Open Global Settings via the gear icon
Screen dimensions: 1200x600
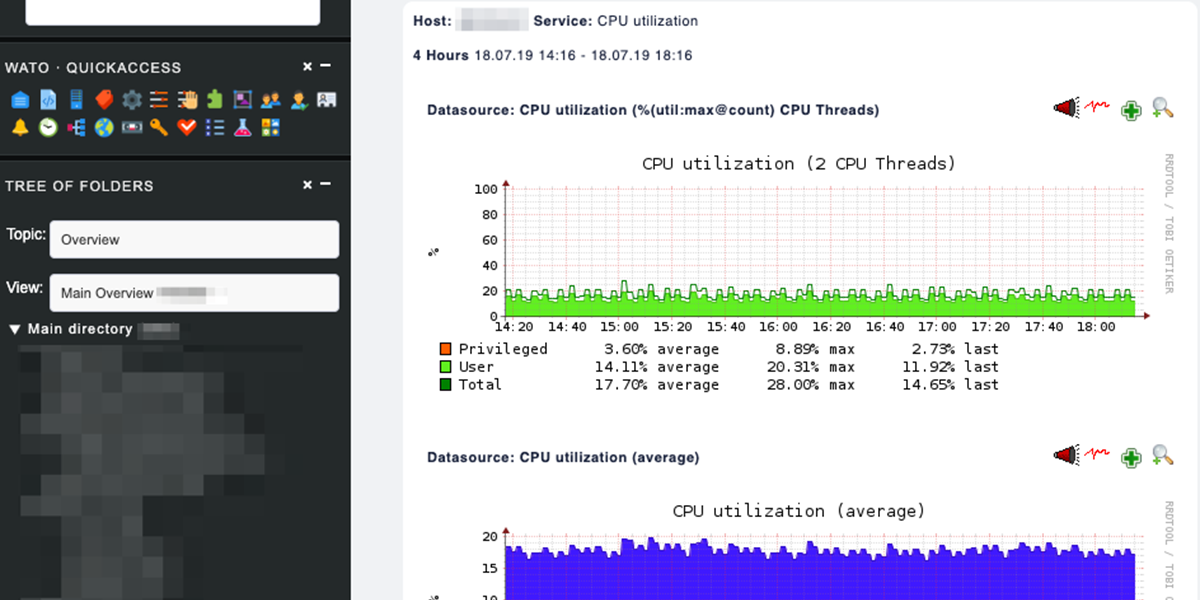click(x=131, y=99)
